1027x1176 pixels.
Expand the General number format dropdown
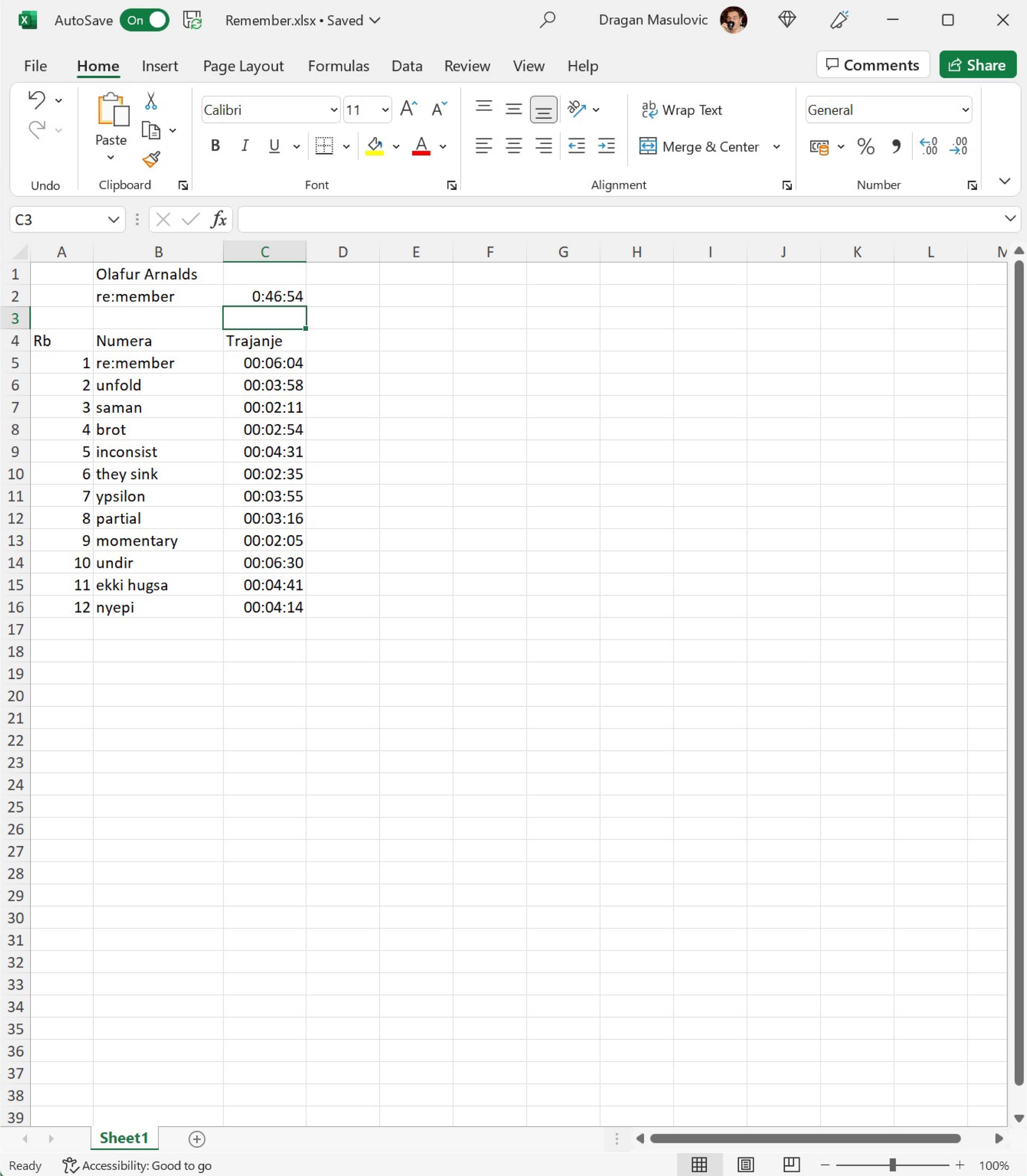click(965, 110)
